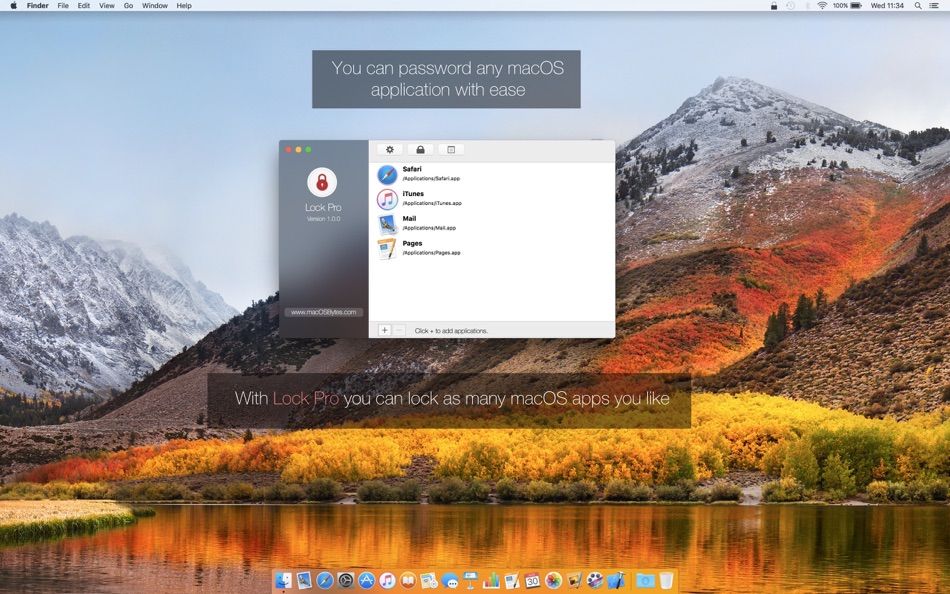The height and width of the screenshot is (594, 950).
Task: Click the /Applications/Pages.app path text
Action: click(x=431, y=253)
